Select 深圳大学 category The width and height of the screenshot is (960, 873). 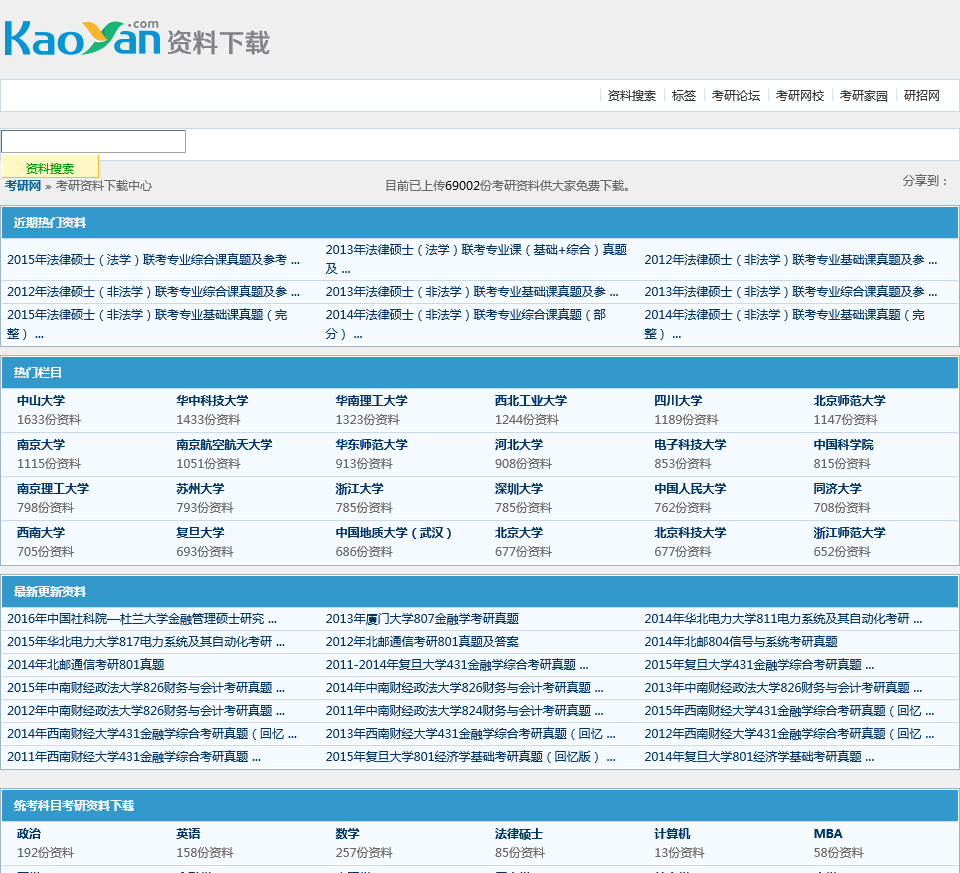coord(519,489)
